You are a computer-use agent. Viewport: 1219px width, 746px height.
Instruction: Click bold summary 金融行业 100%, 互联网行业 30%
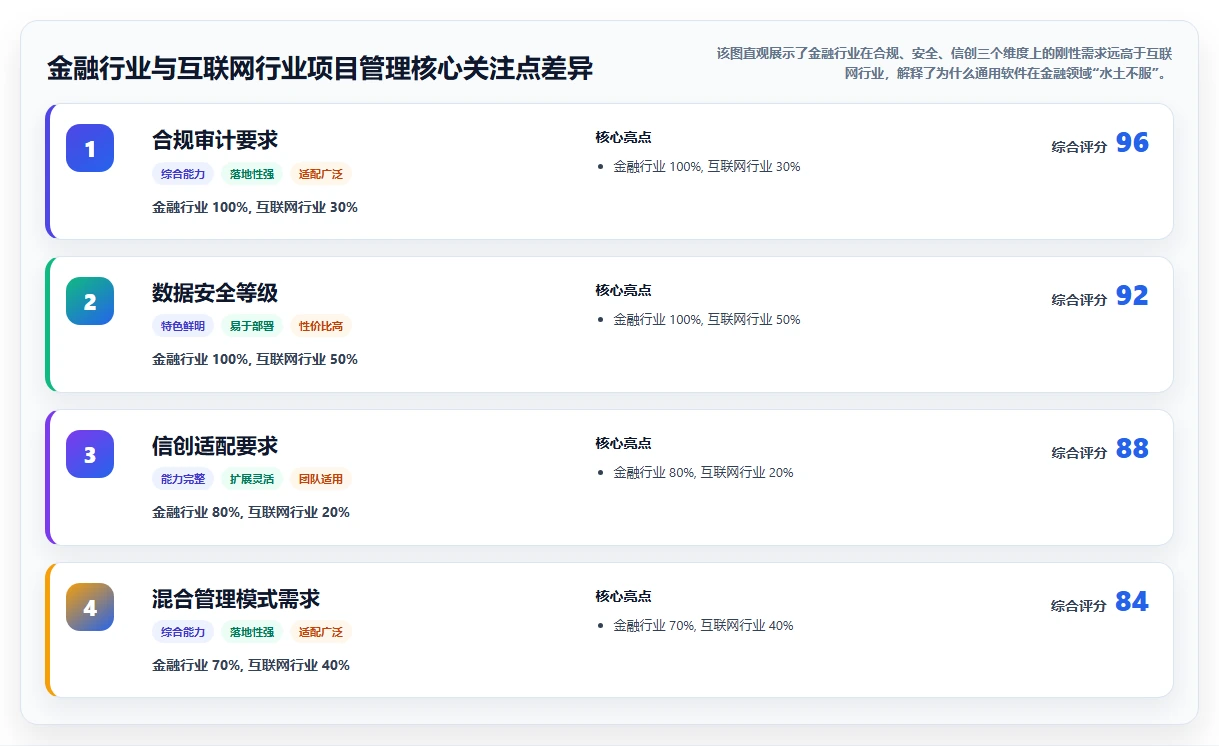click(x=255, y=207)
